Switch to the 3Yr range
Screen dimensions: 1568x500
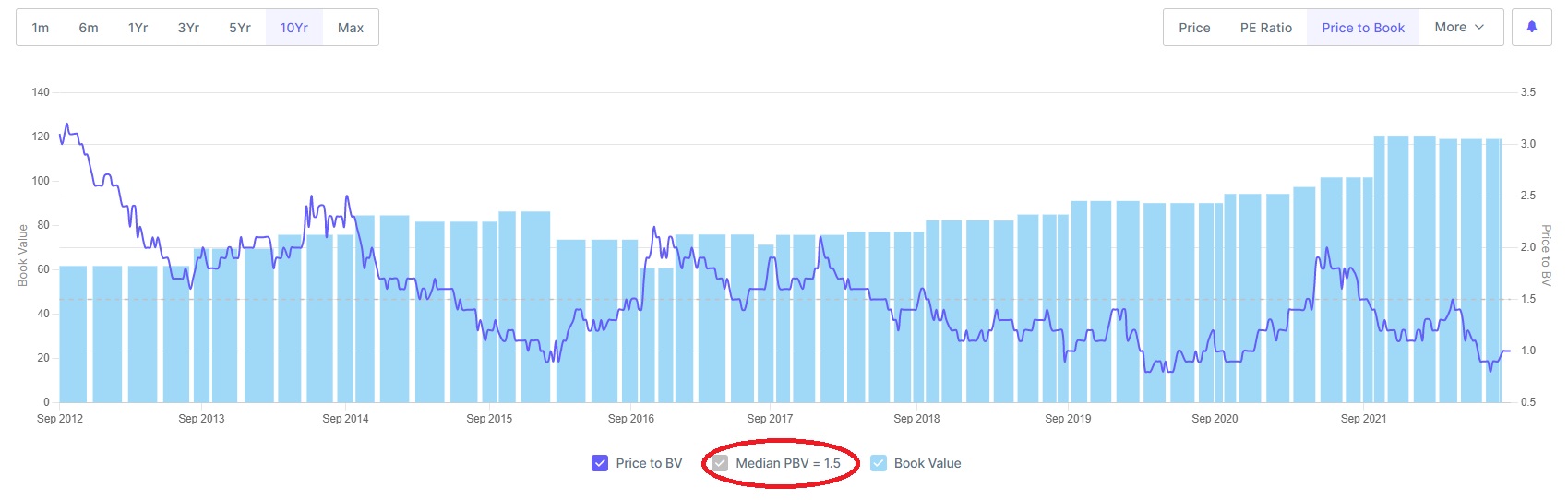188,28
